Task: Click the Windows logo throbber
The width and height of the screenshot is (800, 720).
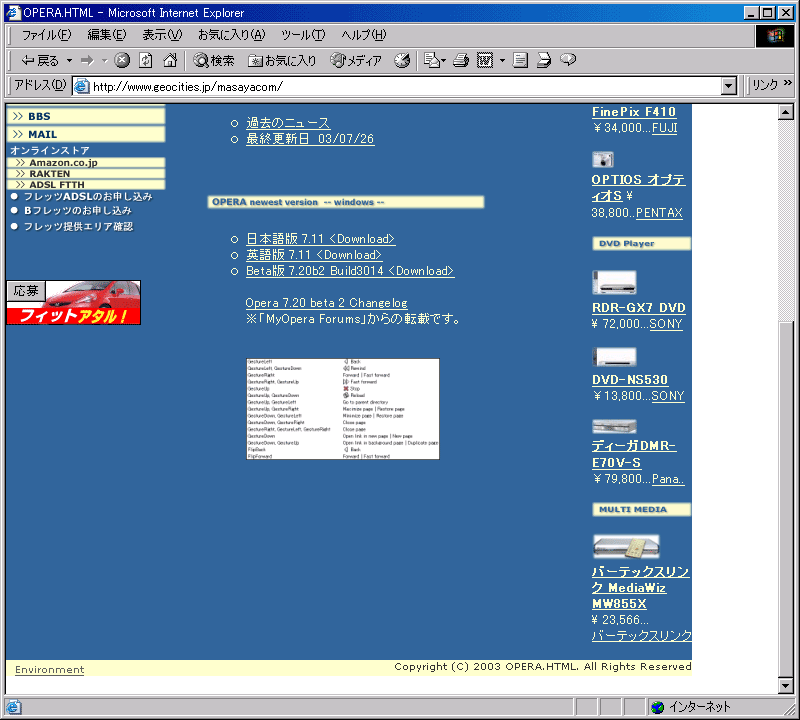Action: 774,36
